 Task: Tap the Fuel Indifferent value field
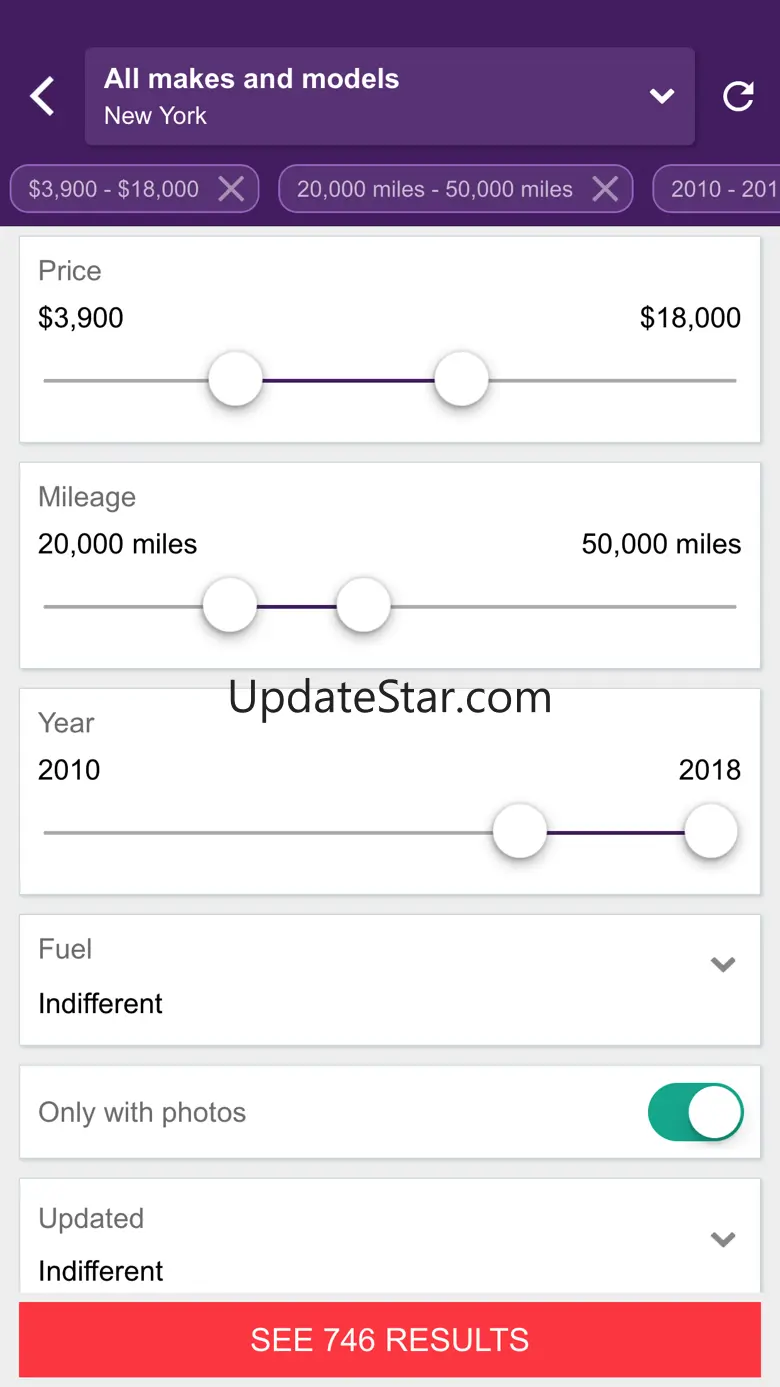pyautogui.click(x=100, y=1003)
